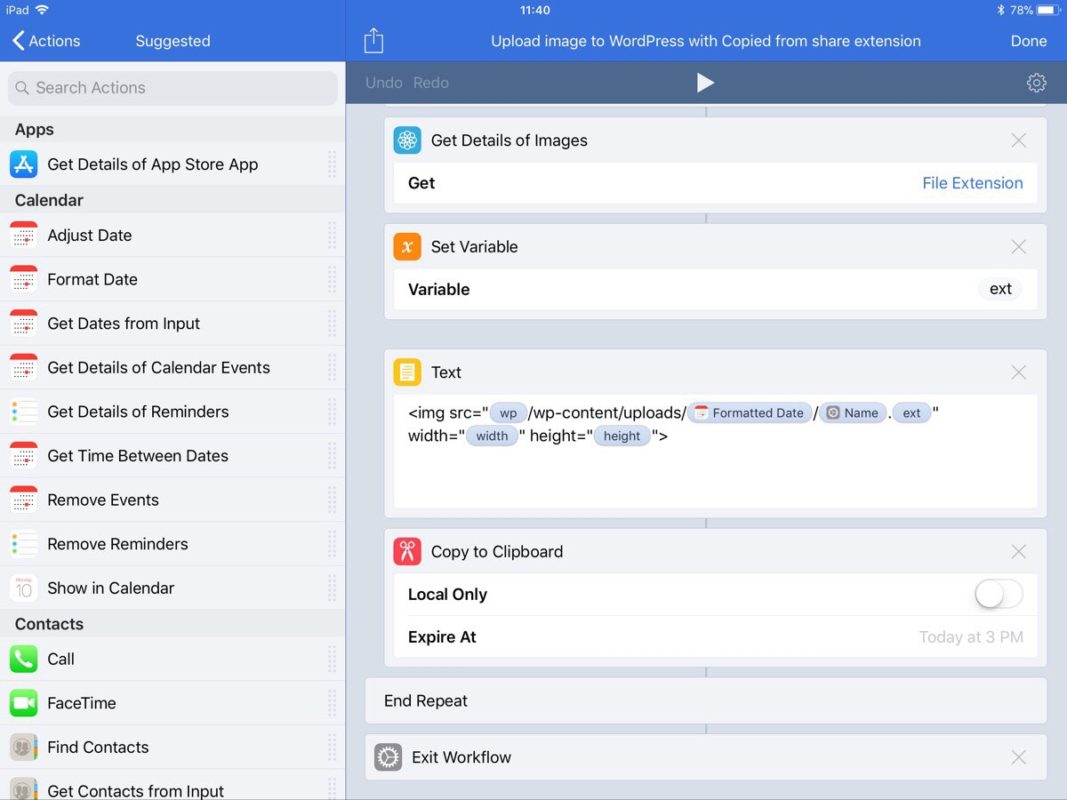
Task: Tap the wp variable token
Action: point(508,413)
